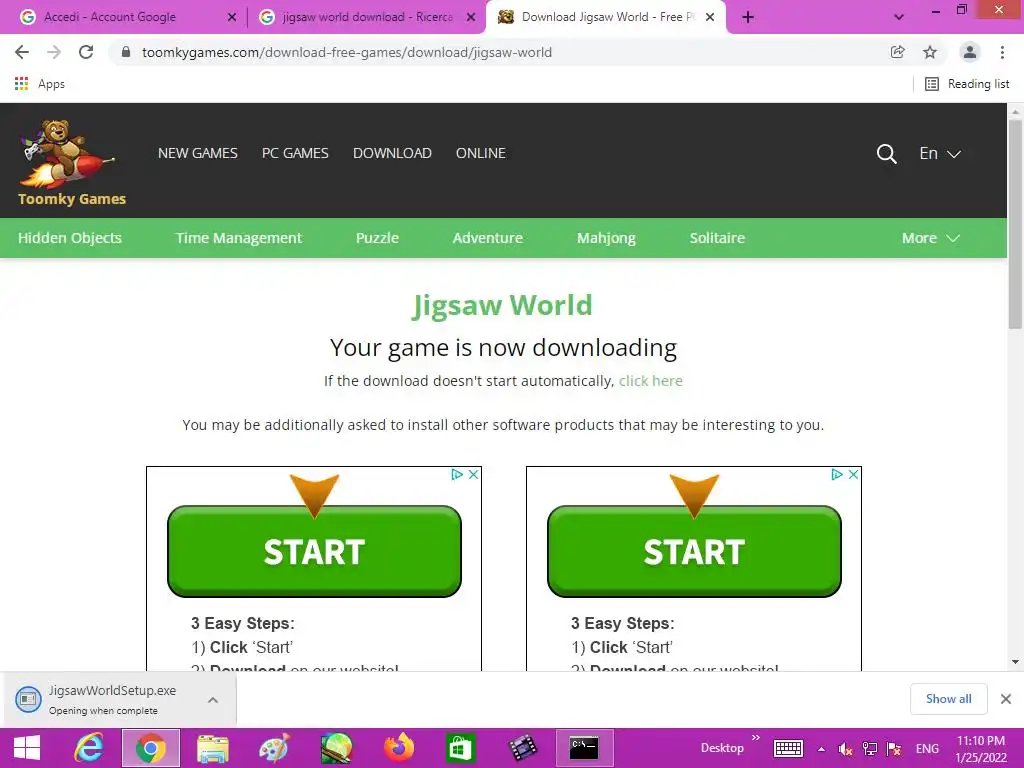Click the site search magnifier icon

(886, 153)
